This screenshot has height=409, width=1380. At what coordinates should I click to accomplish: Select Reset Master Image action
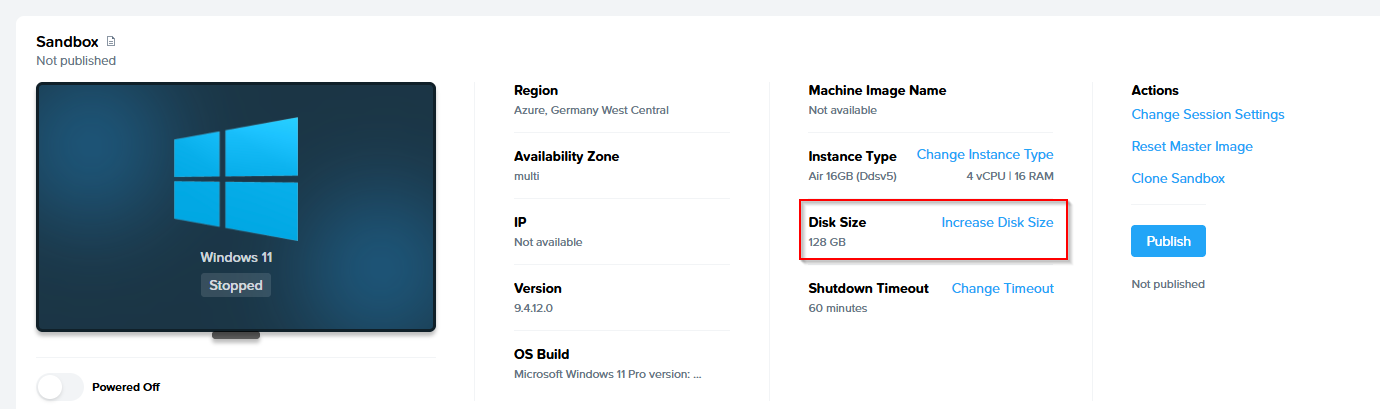click(x=1191, y=147)
